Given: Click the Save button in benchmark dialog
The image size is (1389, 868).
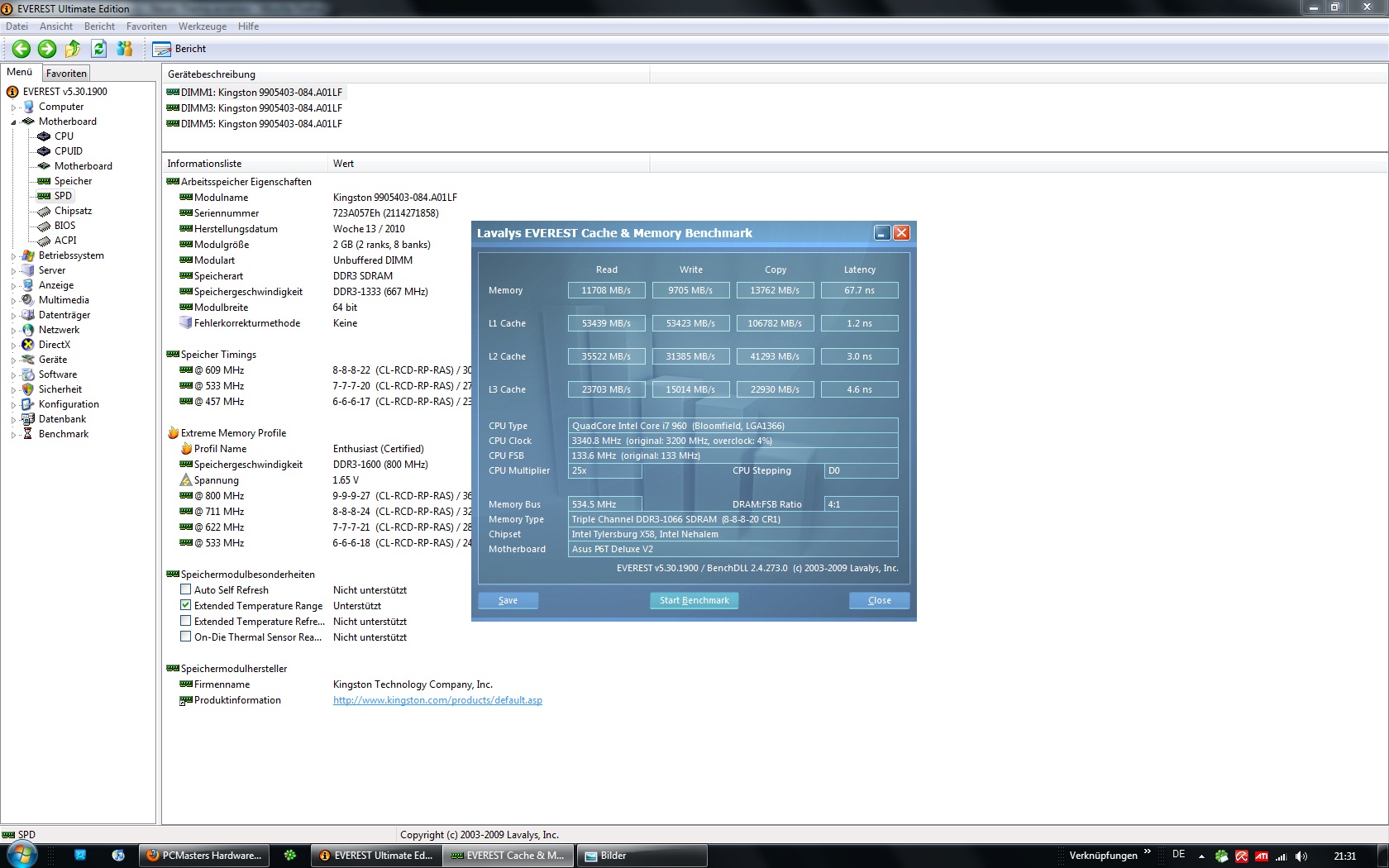Looking at the screenshot, I should [x=508, y=601].
